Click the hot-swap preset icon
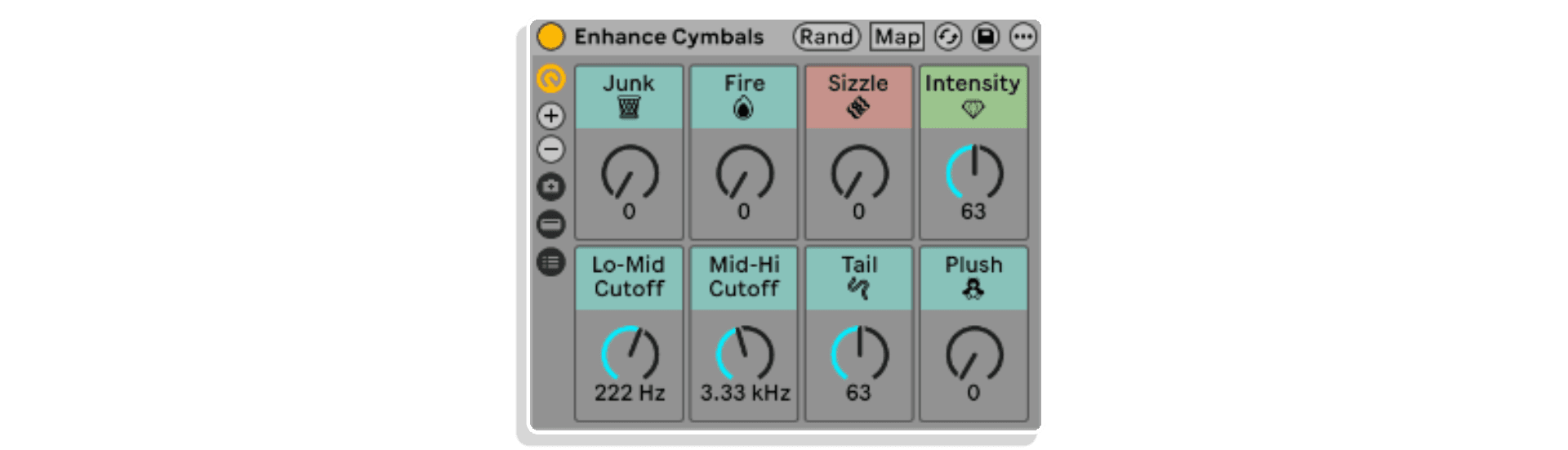Viewport: 1568px width, 450px height. point(947,37)
